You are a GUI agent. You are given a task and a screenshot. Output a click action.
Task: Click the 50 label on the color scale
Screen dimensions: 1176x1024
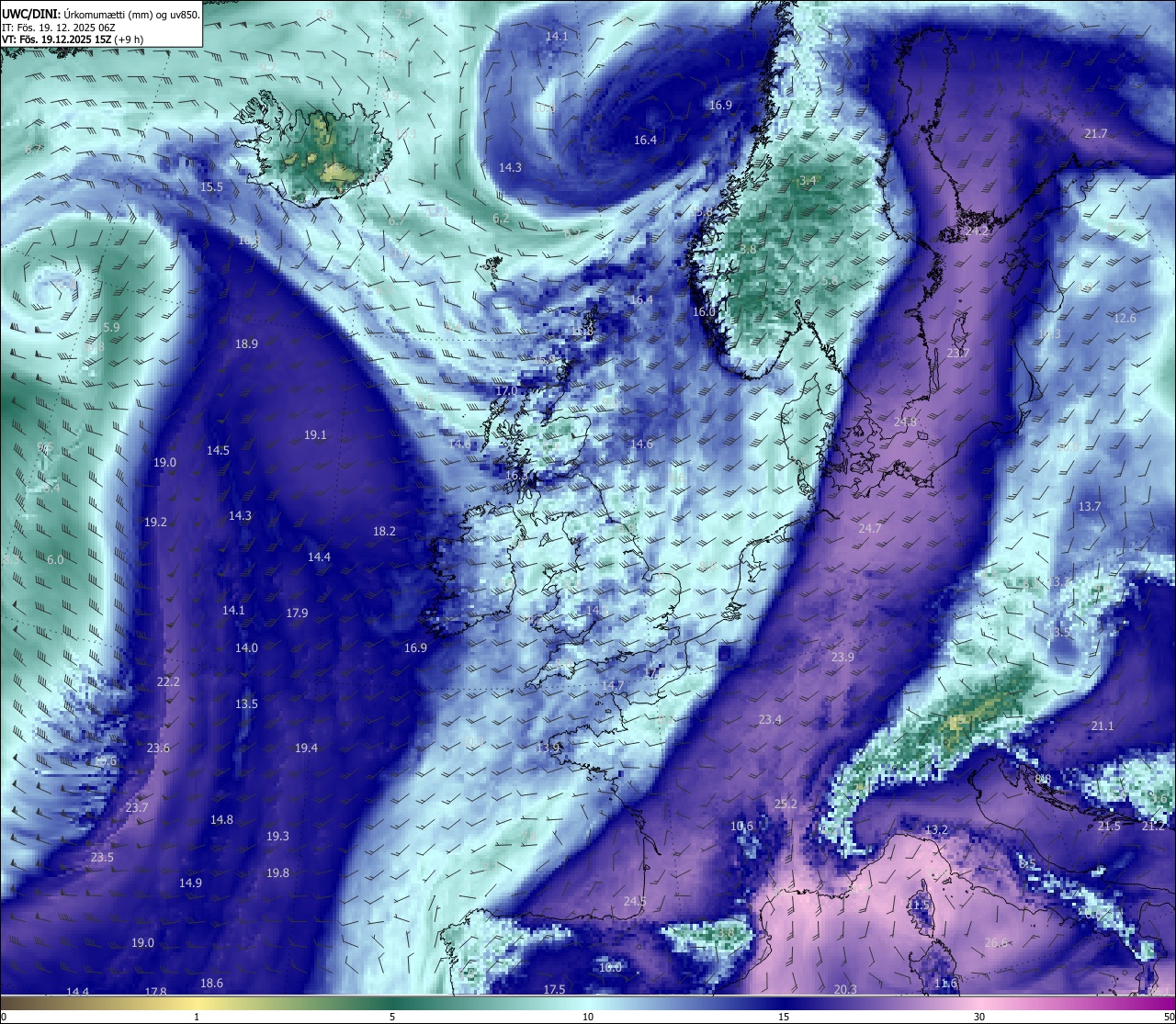tap(1169, 1017)
